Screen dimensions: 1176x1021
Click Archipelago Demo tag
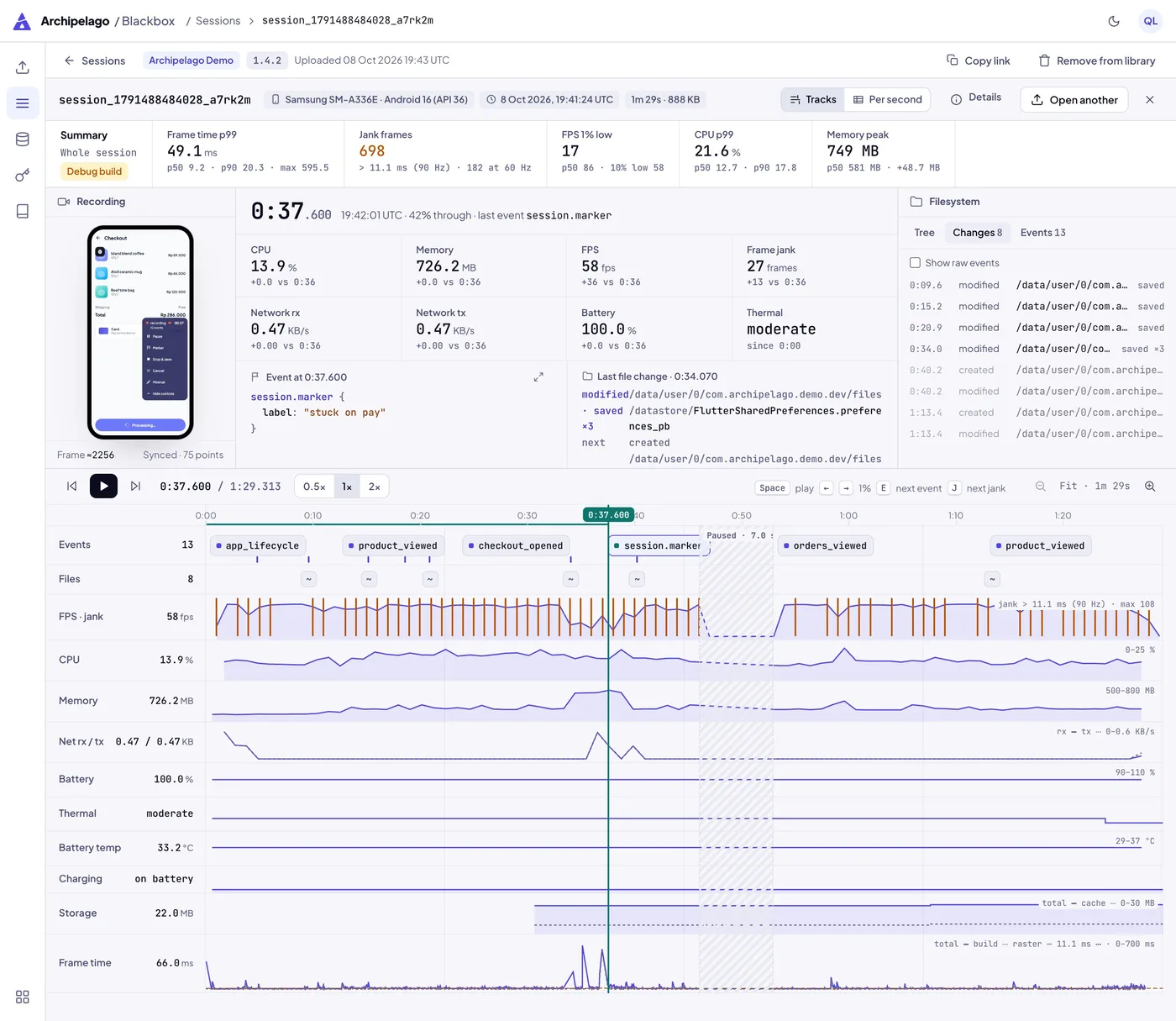191,61
